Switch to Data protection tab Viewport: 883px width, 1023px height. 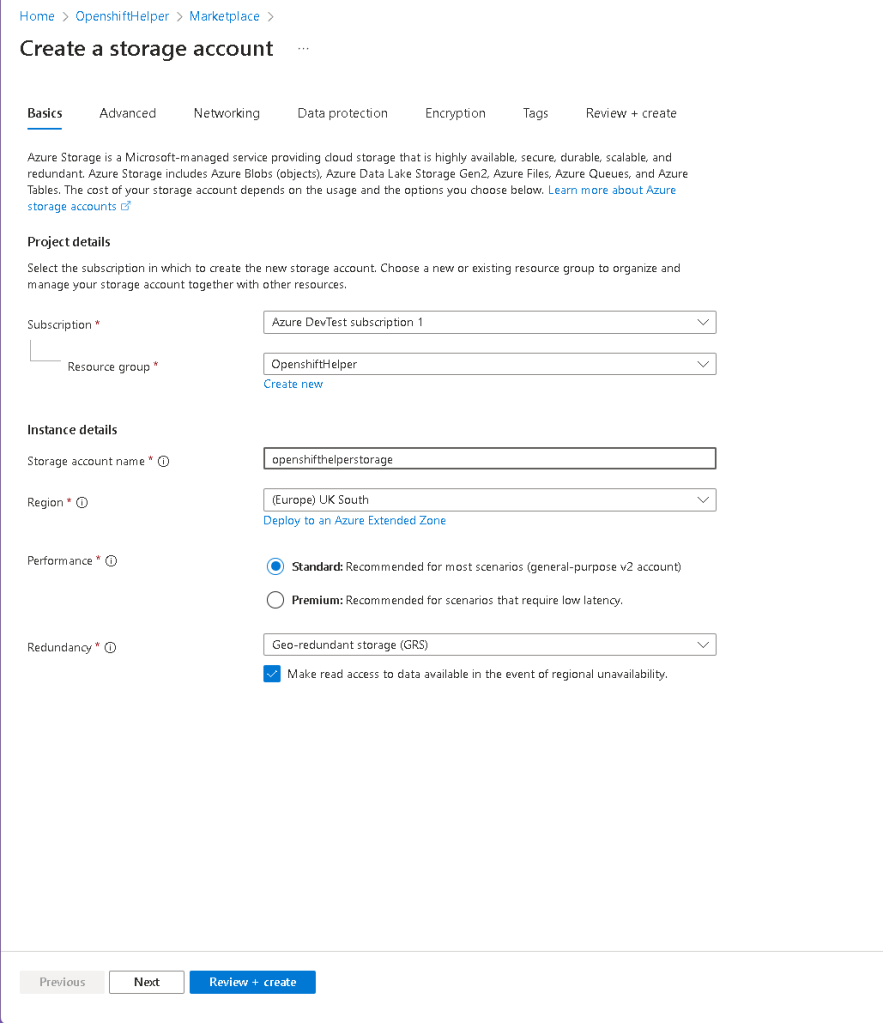343,114
